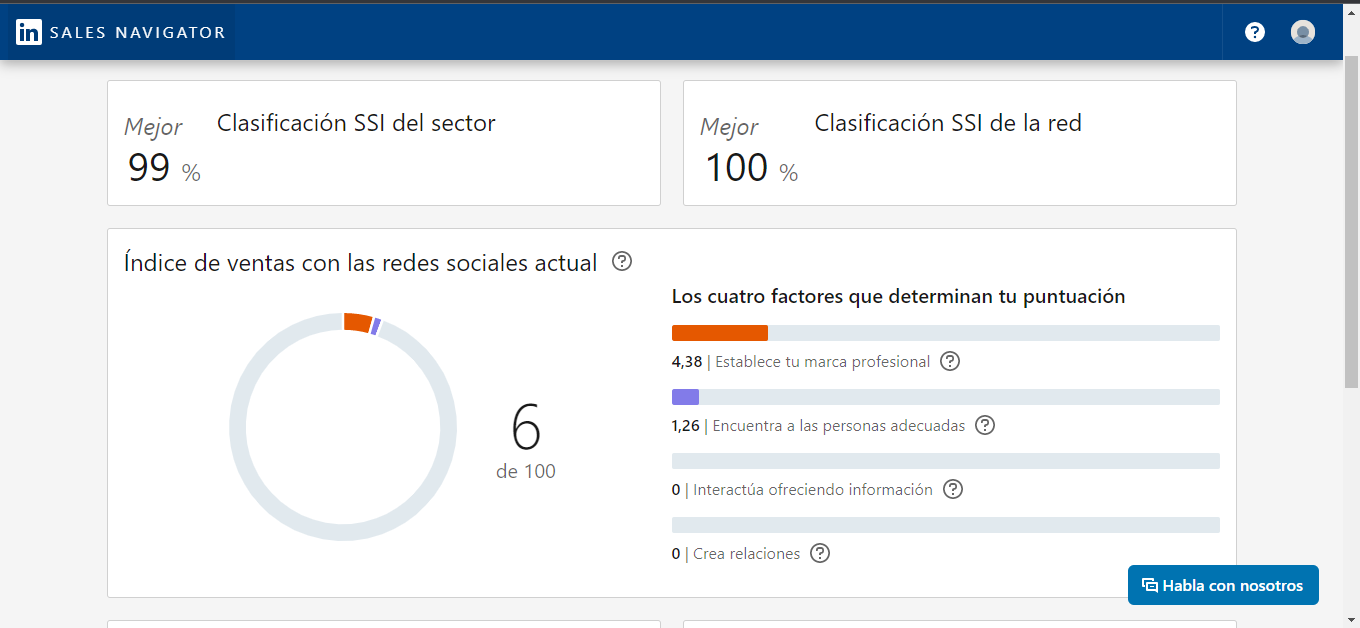Click the 99 % sector ranking value

164,168
